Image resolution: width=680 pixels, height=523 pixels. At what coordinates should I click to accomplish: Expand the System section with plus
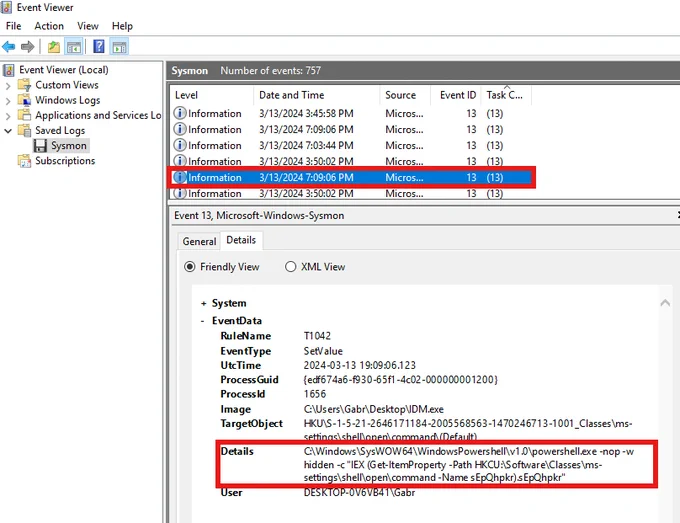point(203,304)
